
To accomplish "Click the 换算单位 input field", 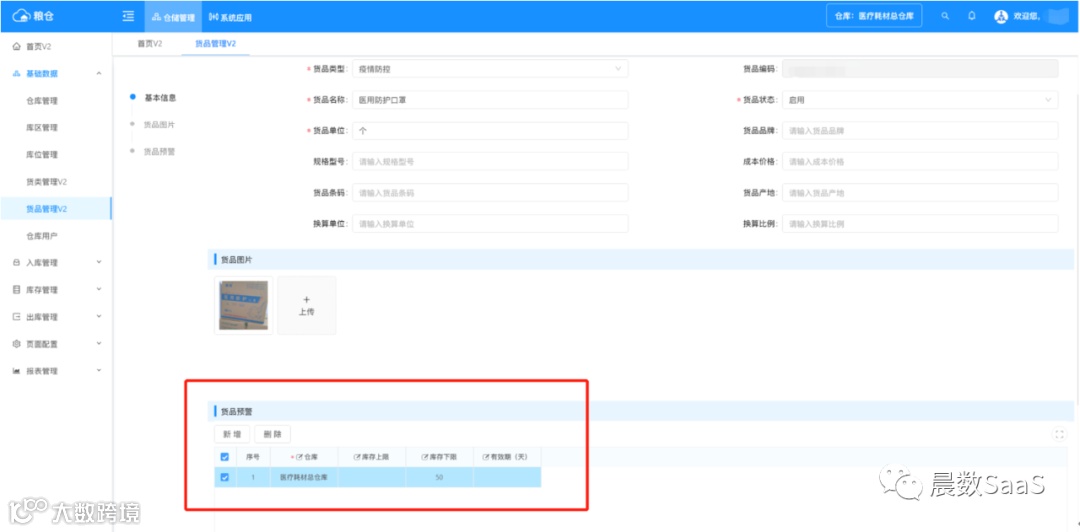I will tap(490, 224).
